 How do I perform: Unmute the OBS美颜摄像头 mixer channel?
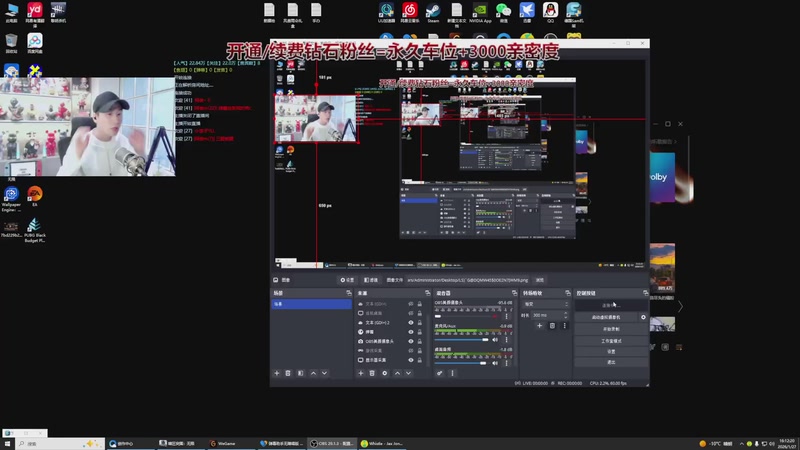coord(495,316)
